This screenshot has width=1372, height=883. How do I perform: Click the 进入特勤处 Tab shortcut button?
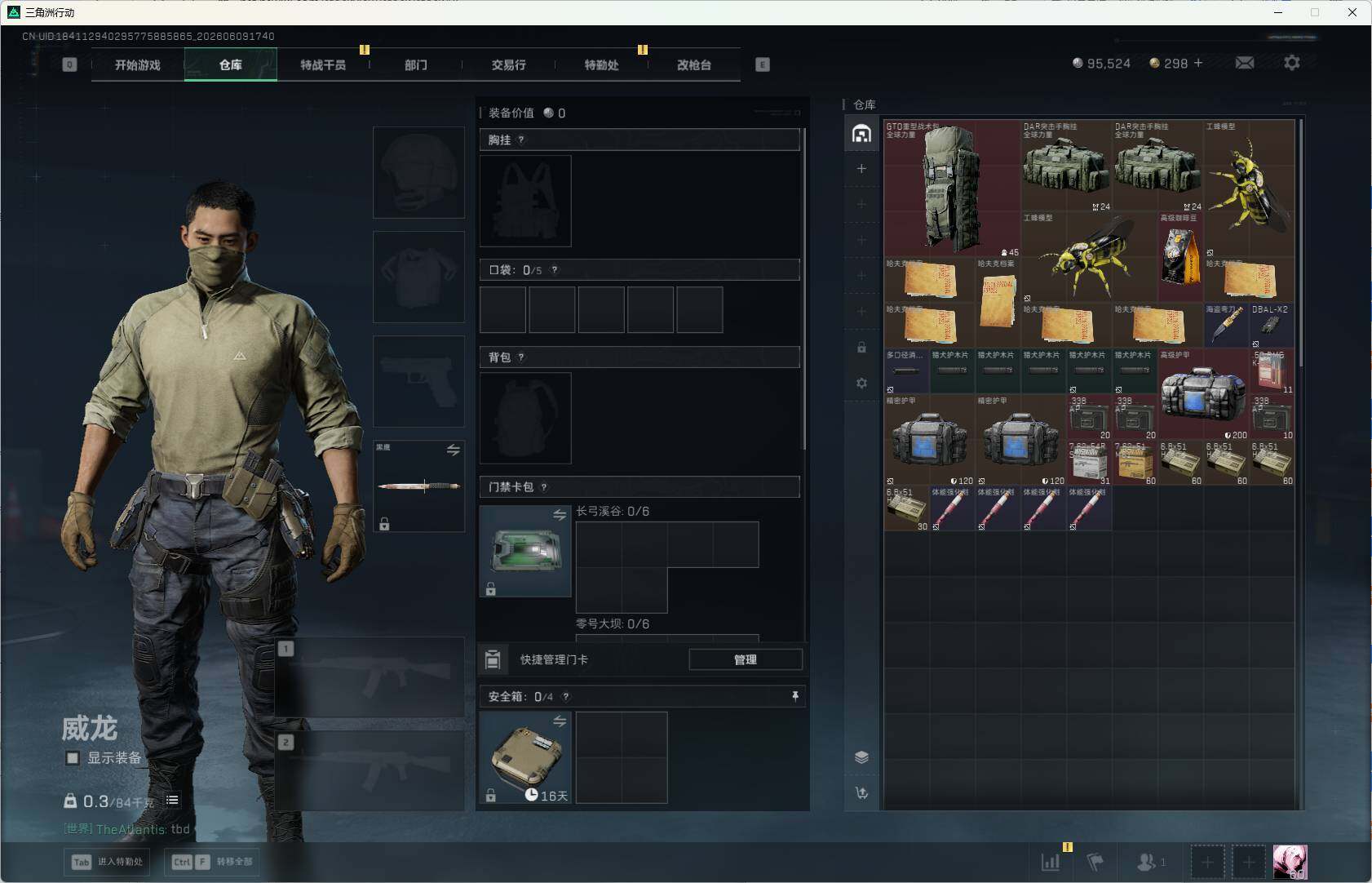coord(107,862)
